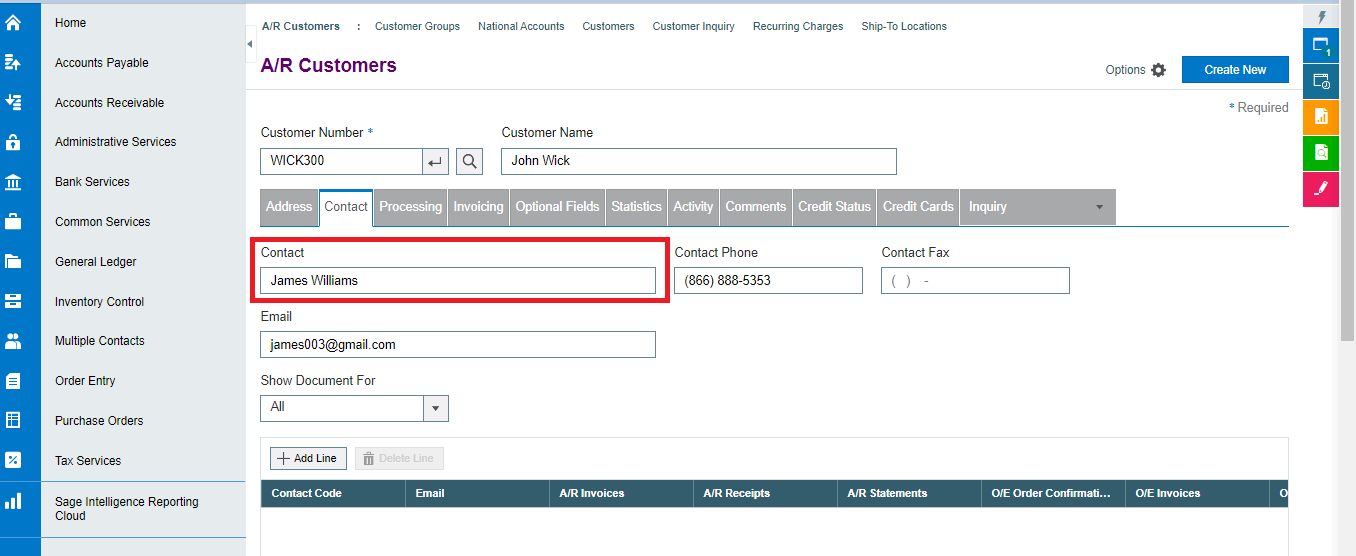Click the Contact field James Williams
This screenshot has height=556, width=1356.
pyautogui.click(x=458, y=281)
